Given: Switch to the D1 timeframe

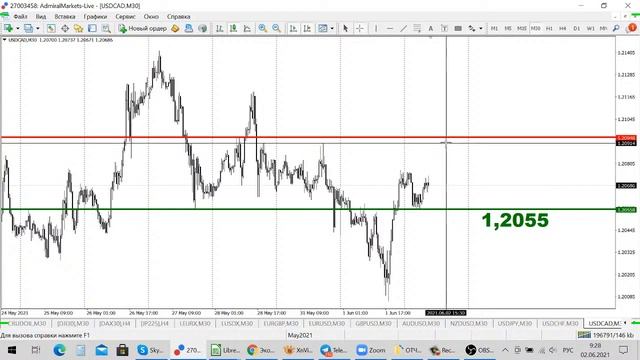Looking at the screenshot, I should 577,28.
